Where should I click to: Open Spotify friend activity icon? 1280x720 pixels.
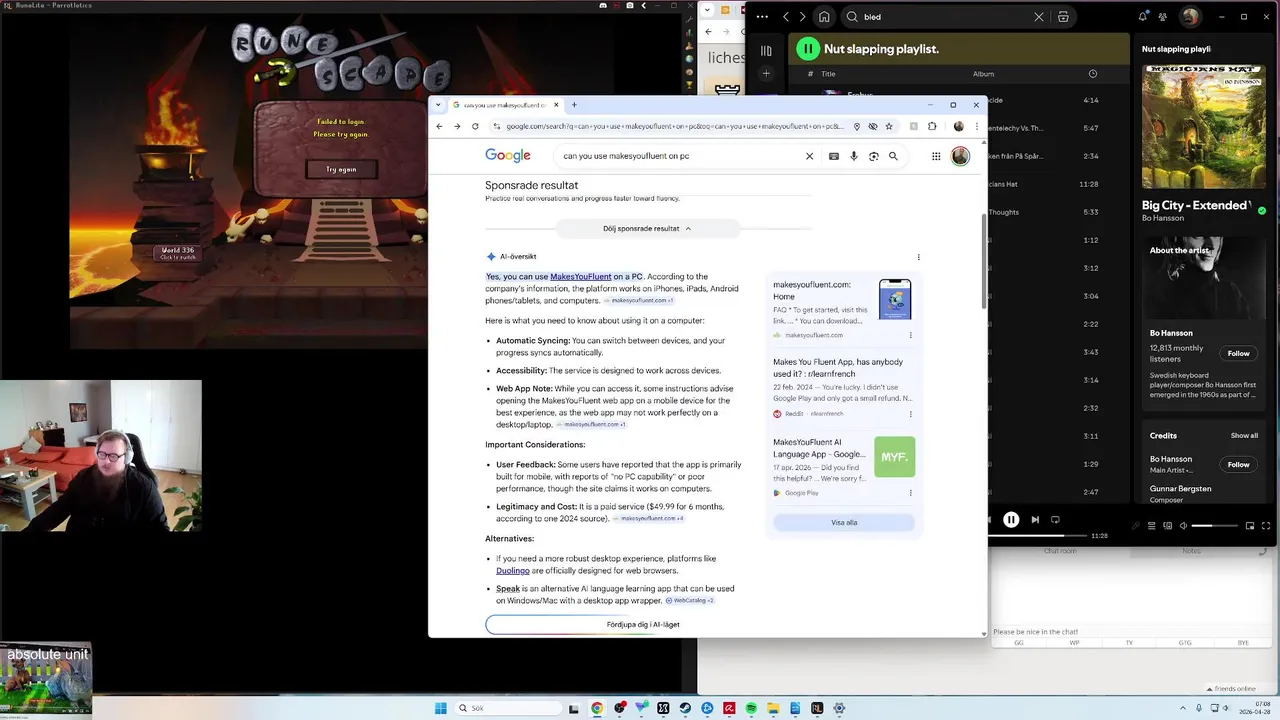1163,17
